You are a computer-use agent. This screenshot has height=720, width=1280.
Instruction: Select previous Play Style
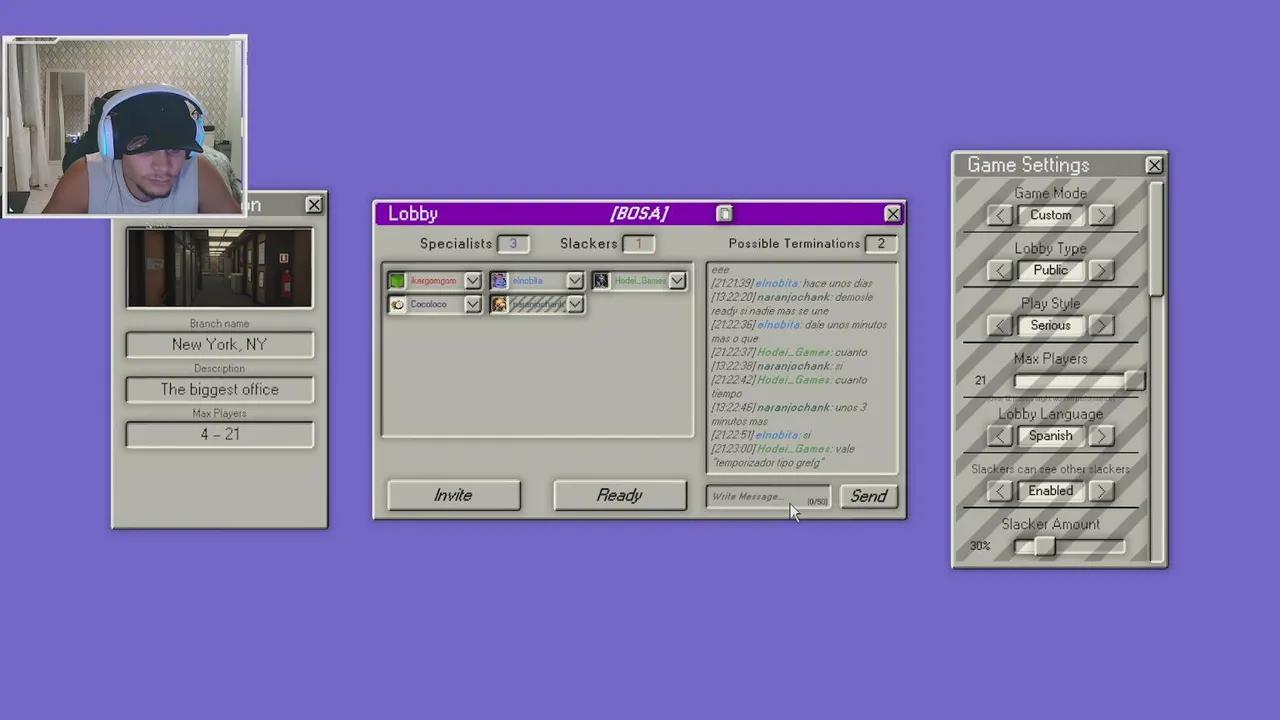click(x=1000, y=325)
